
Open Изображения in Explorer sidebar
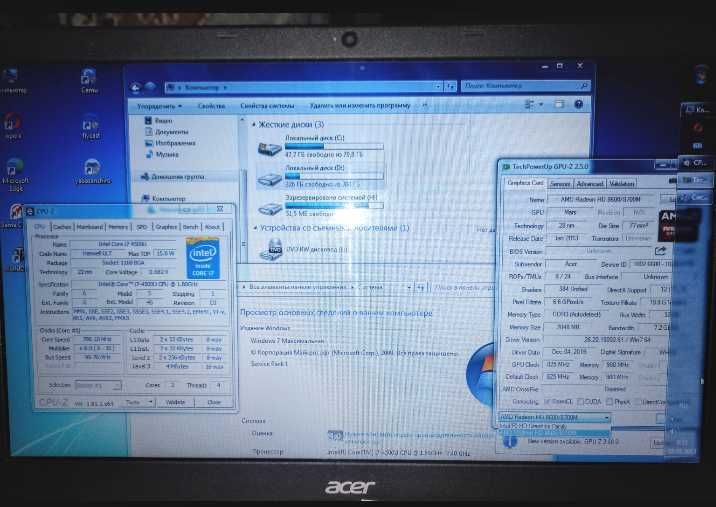(170, 143)
